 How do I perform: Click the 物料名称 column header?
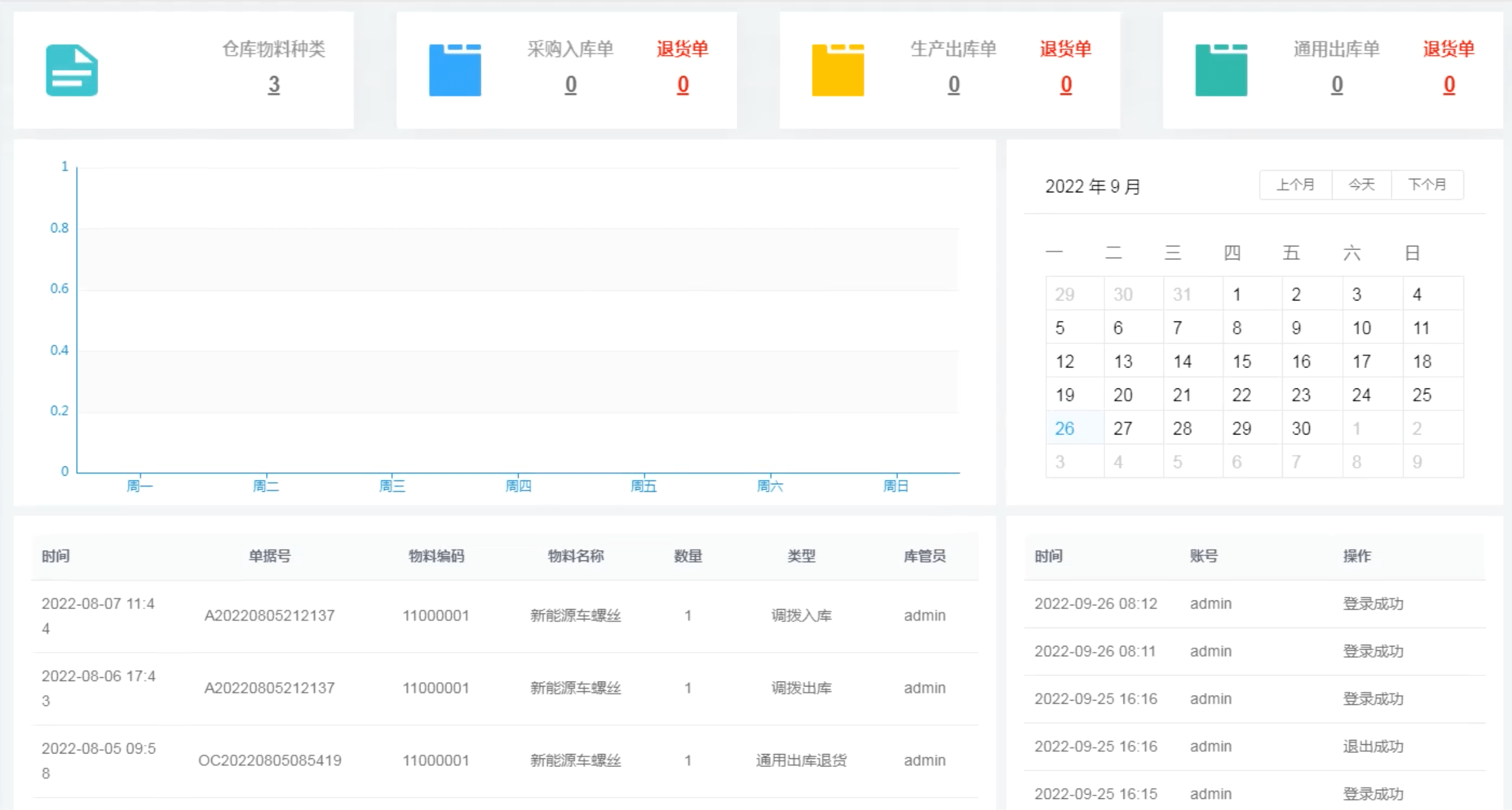tap(576, 556)
